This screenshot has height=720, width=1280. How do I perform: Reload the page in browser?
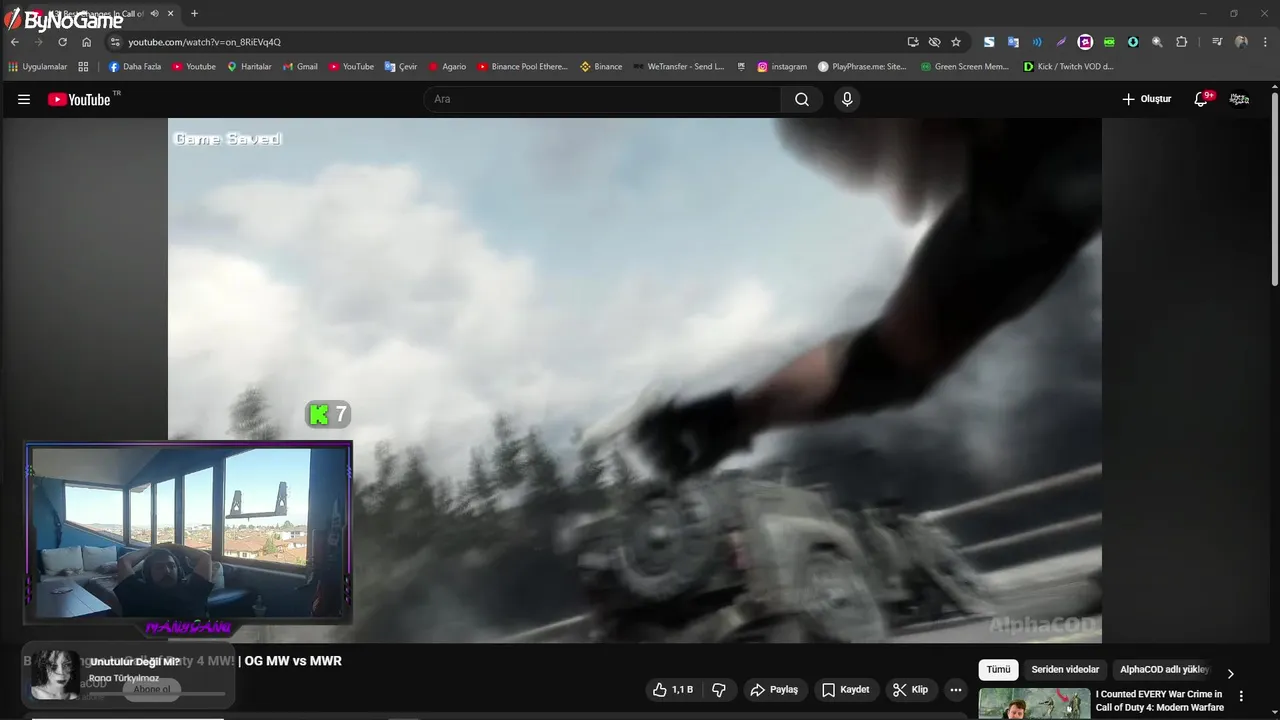(62, 42)
